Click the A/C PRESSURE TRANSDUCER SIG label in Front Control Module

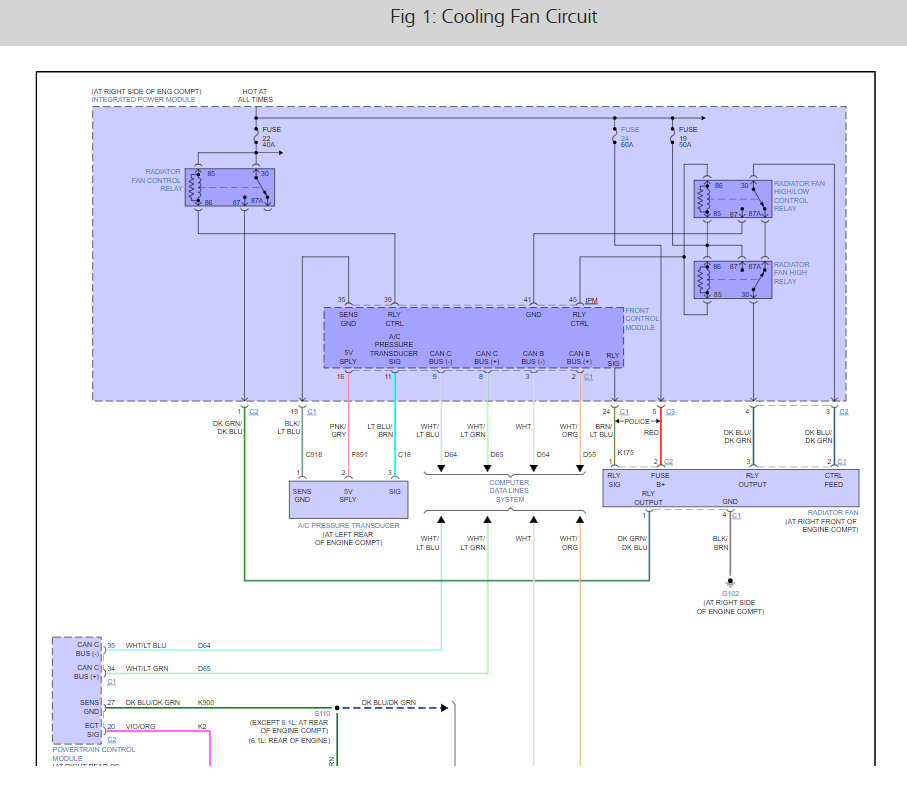tap(394, 349)
